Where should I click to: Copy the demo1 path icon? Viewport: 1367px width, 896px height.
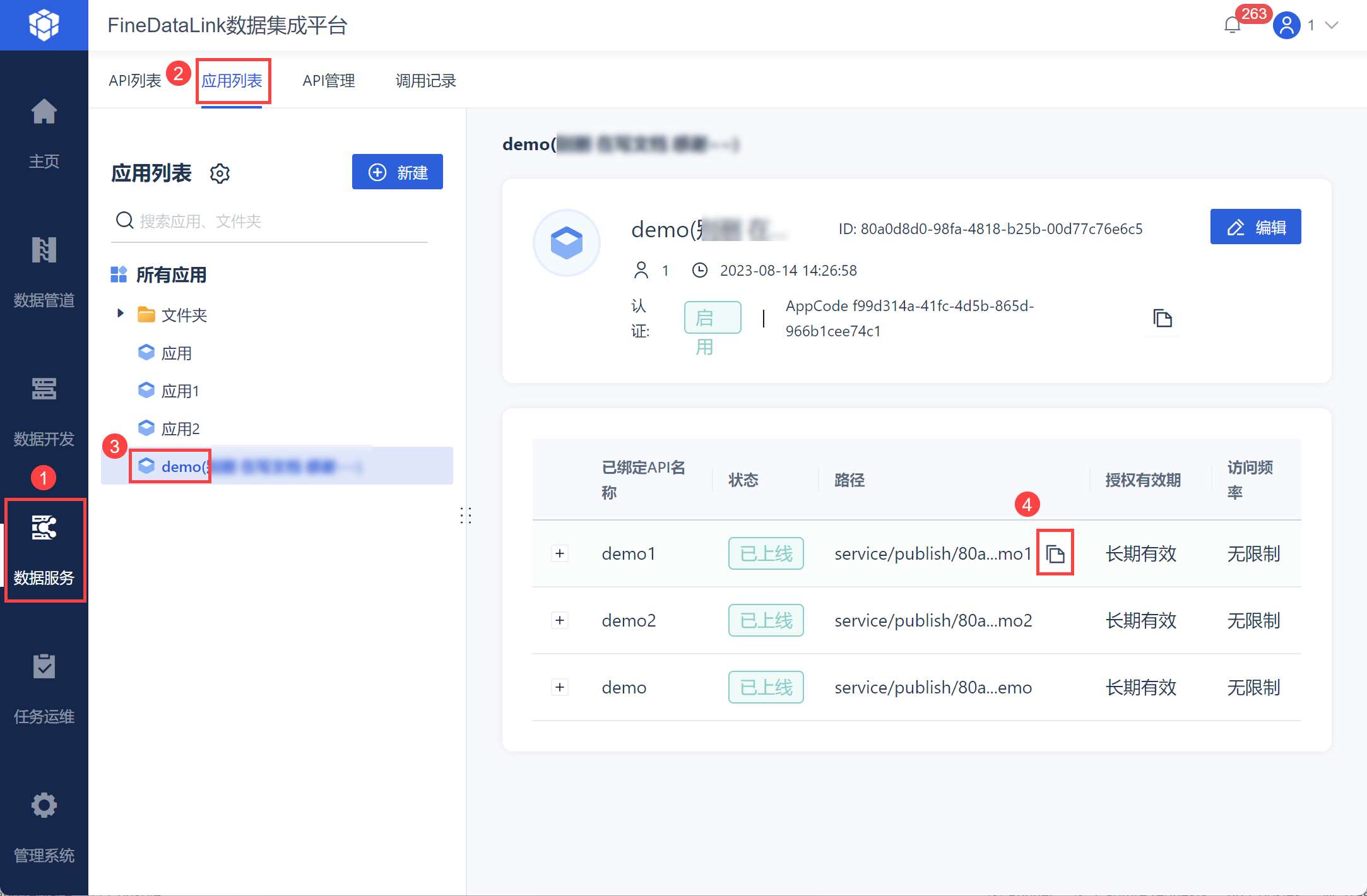click(1055, 554)
